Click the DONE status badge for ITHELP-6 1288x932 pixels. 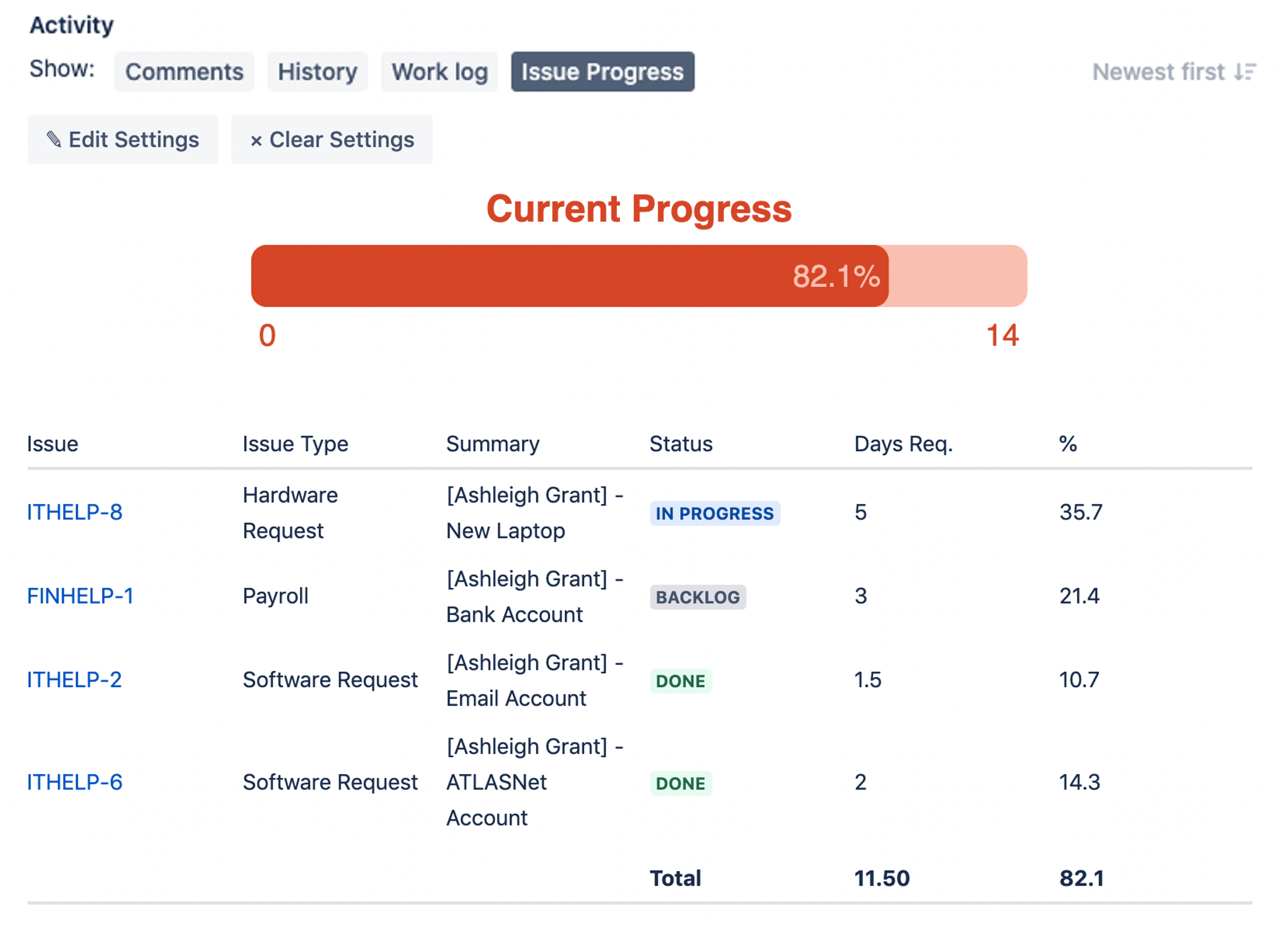(x=681, y=783)
